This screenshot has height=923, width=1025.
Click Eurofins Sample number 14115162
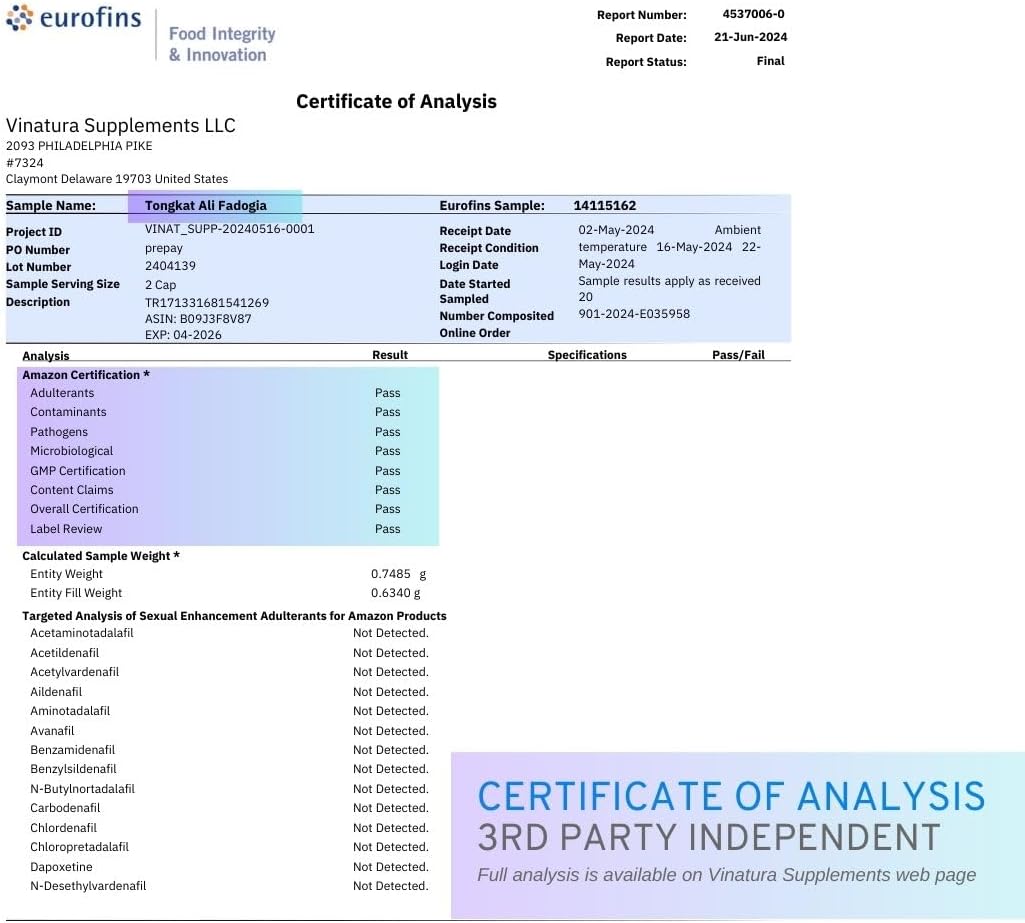click(x=605, y=205)
